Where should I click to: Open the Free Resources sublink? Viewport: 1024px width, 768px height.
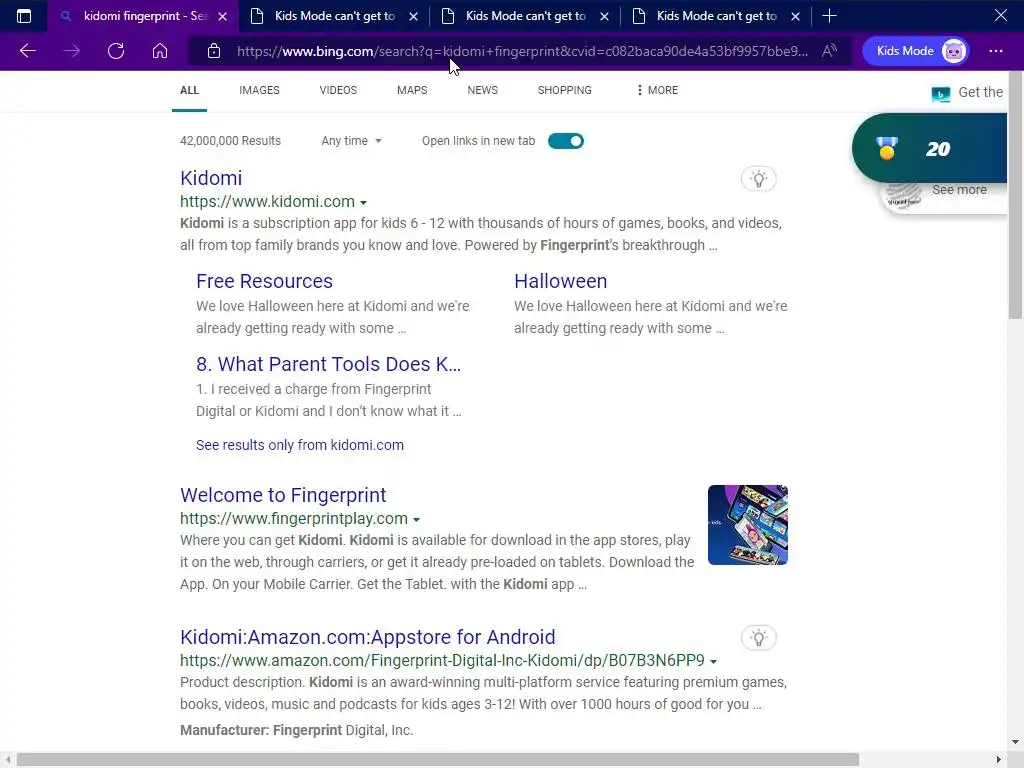coord(264,281)
